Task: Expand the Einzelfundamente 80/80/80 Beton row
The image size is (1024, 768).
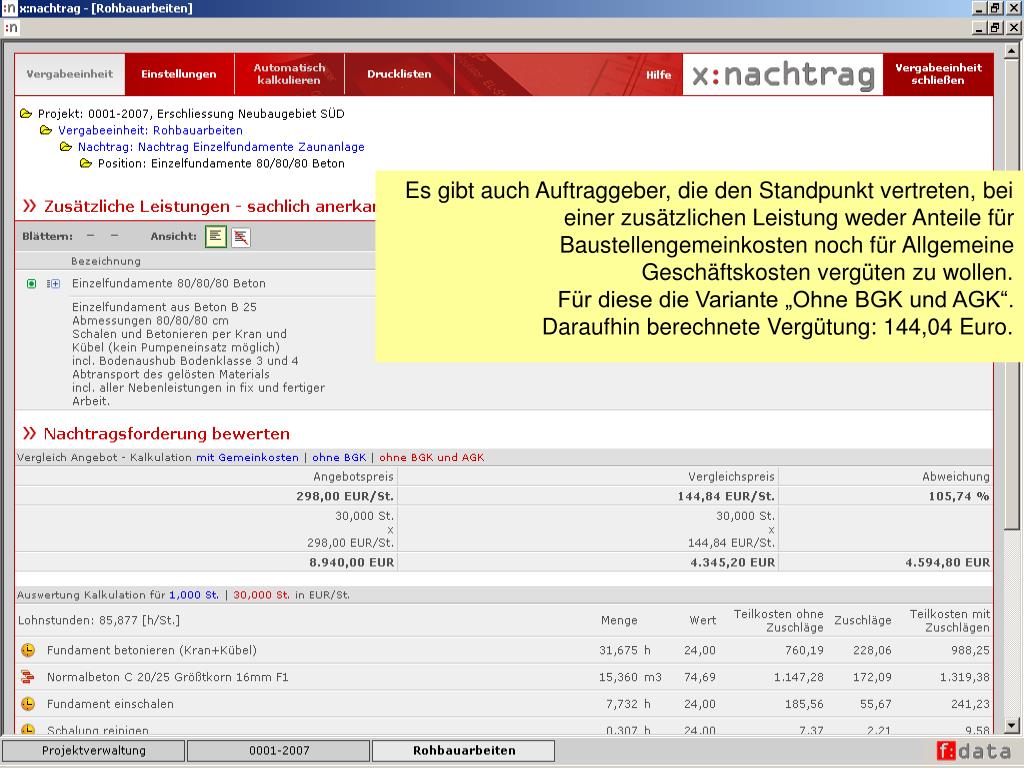Action: 54,283
